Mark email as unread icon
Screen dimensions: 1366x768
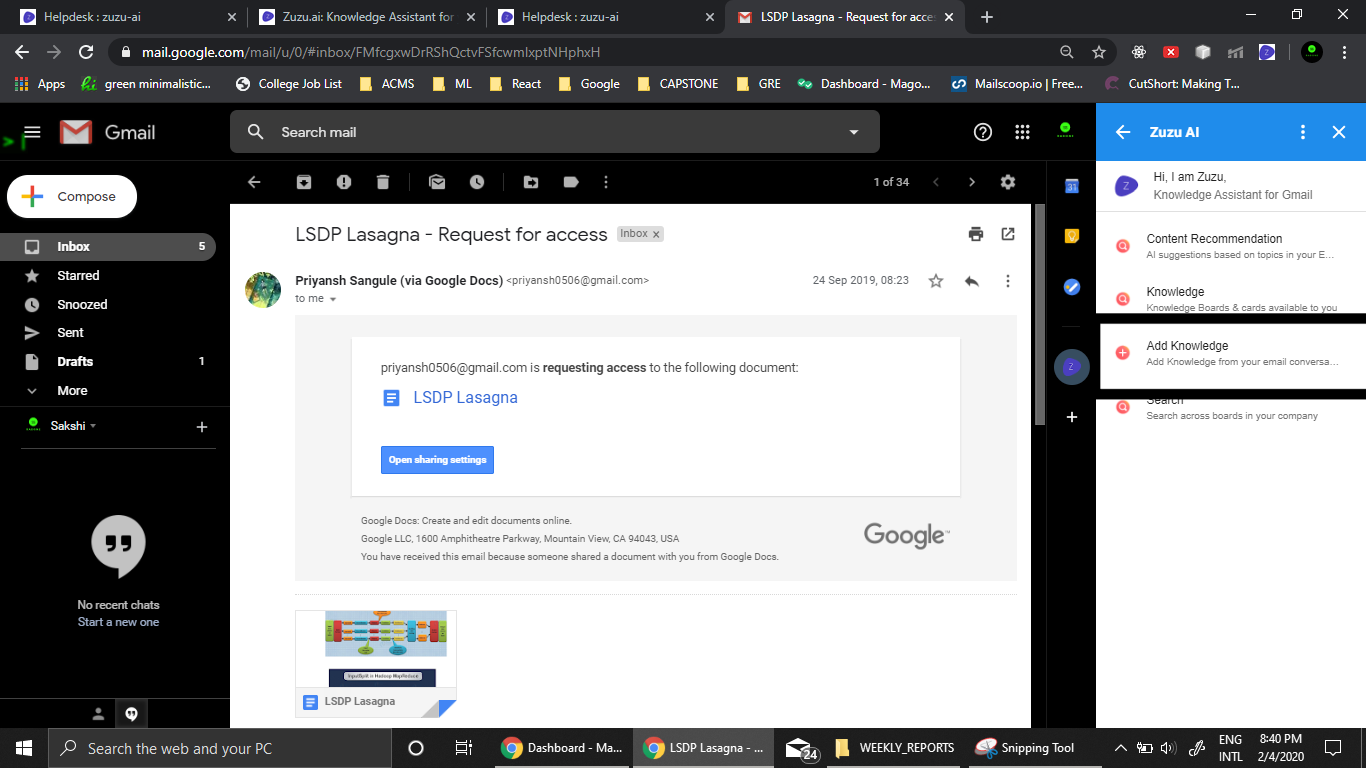[437, 182]
